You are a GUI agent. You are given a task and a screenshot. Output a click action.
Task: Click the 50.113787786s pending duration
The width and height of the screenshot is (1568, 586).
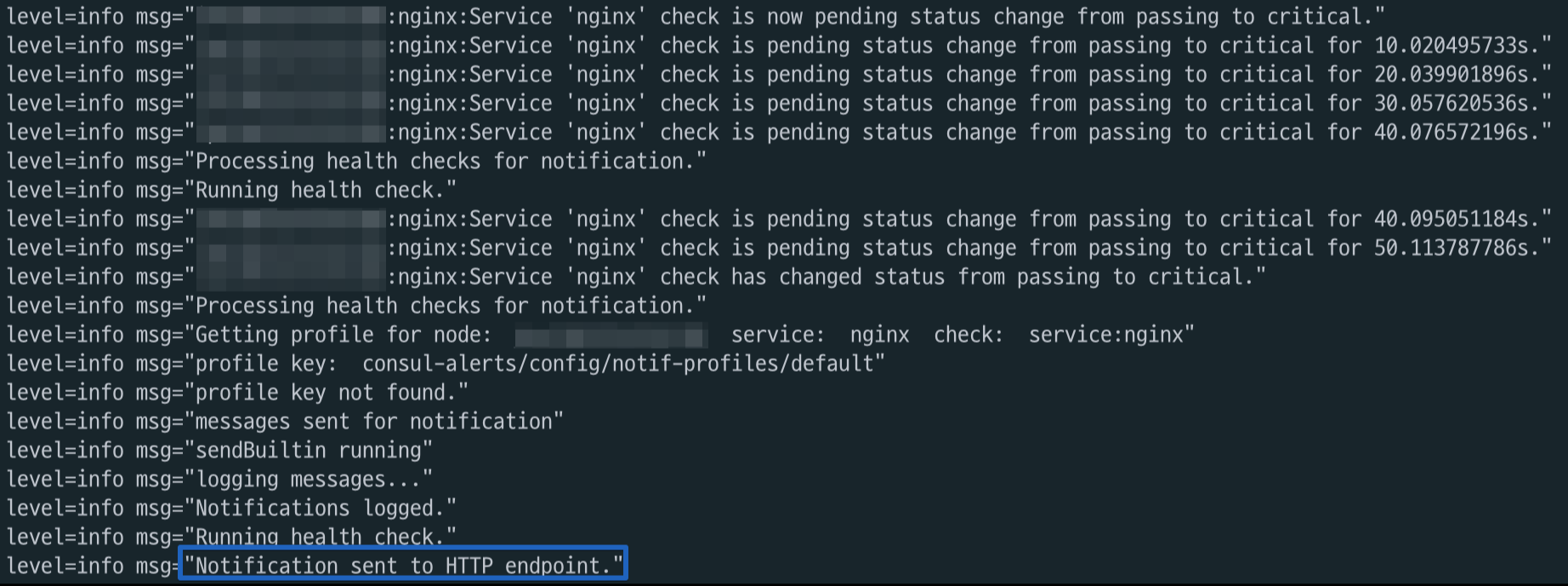tap(1456, 247)
